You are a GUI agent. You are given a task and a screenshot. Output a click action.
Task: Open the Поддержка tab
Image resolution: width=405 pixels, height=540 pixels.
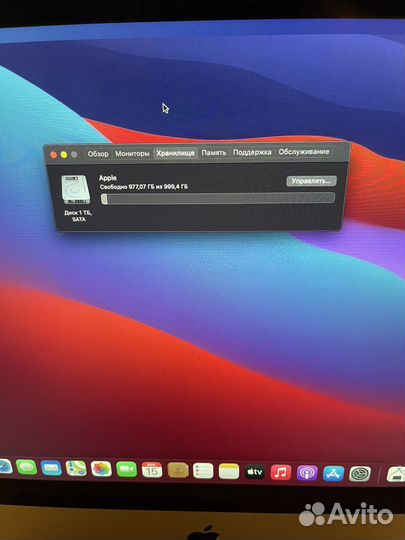click(252, 152)
